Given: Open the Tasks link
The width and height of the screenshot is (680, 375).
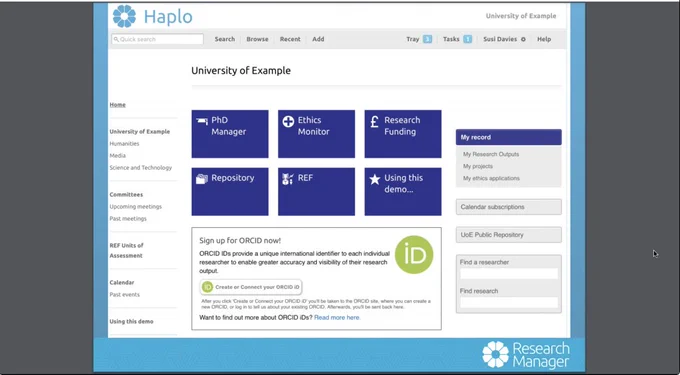Looking at the screenshot, I should coord(451,39).
